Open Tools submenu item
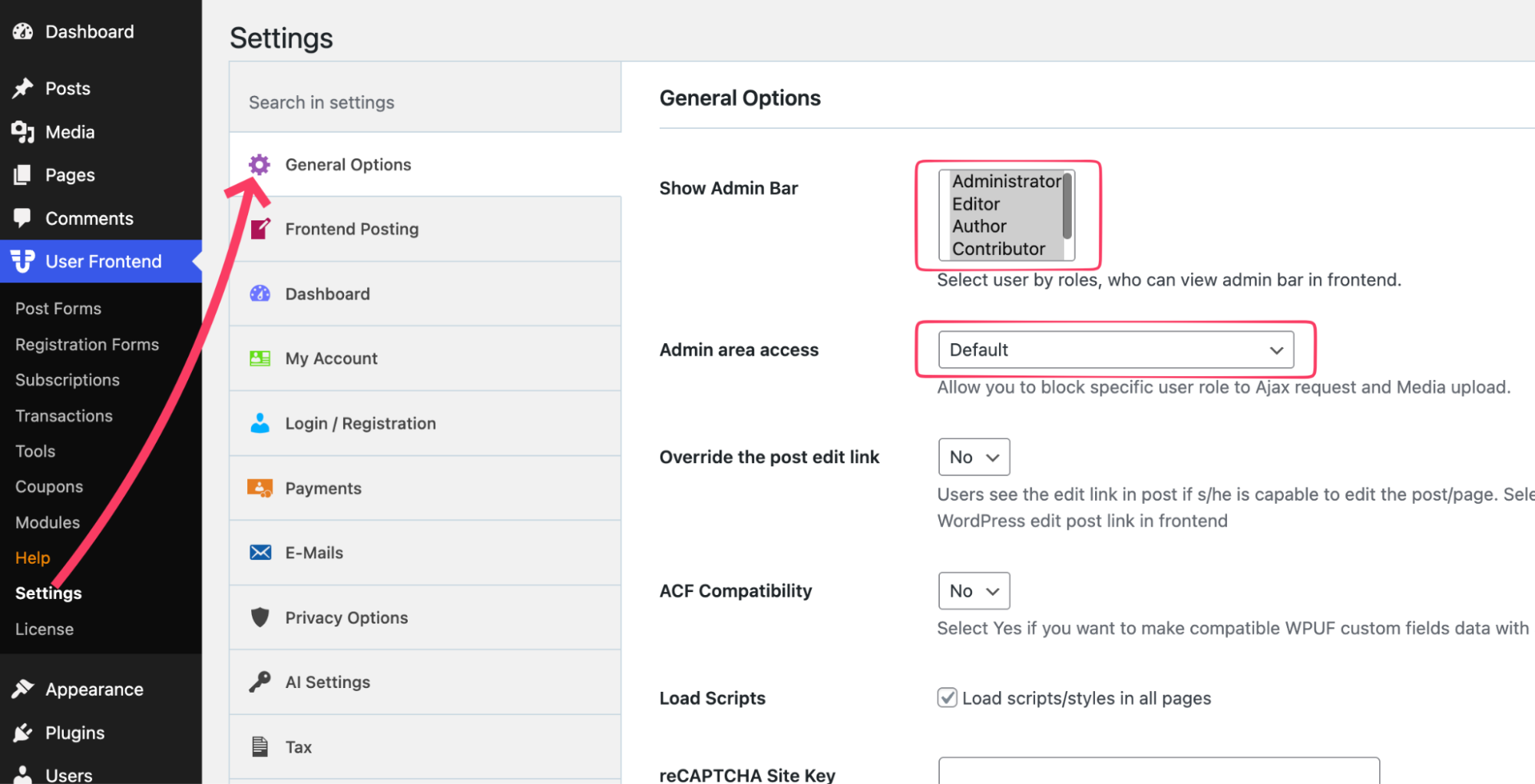Viewport: 1535px width, 784px height. coord(35,452)
